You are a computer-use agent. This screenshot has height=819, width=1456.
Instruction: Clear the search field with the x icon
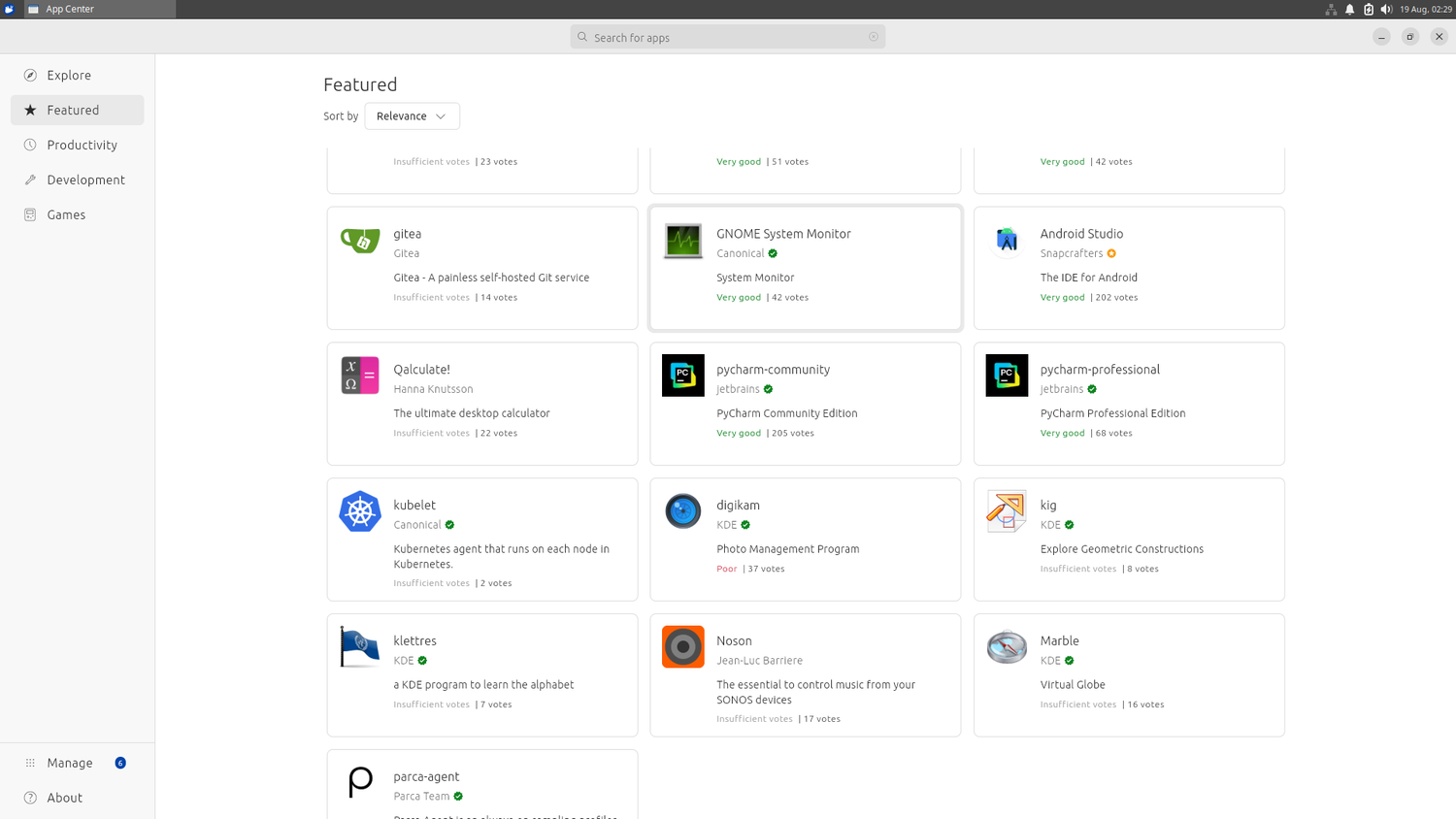pyautogui.click(x=874, y=37)
